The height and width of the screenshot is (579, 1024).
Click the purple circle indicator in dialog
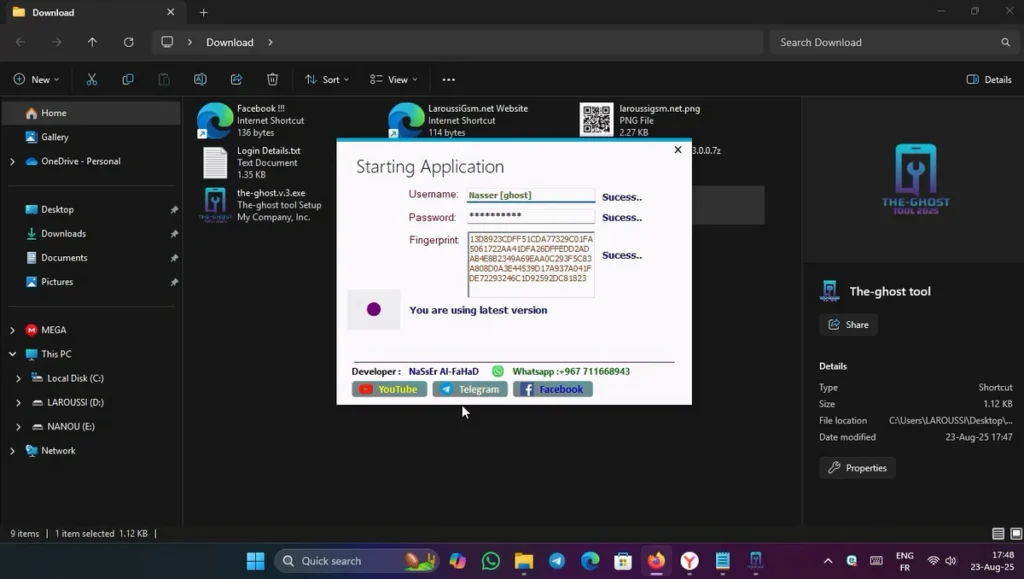374,310
